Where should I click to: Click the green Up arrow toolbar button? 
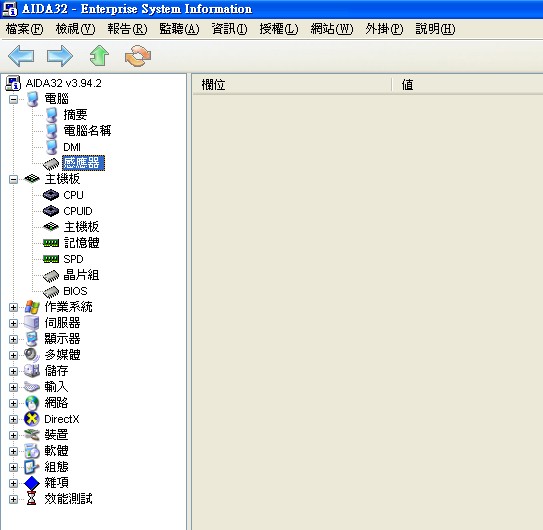click(x=99, y=55)
